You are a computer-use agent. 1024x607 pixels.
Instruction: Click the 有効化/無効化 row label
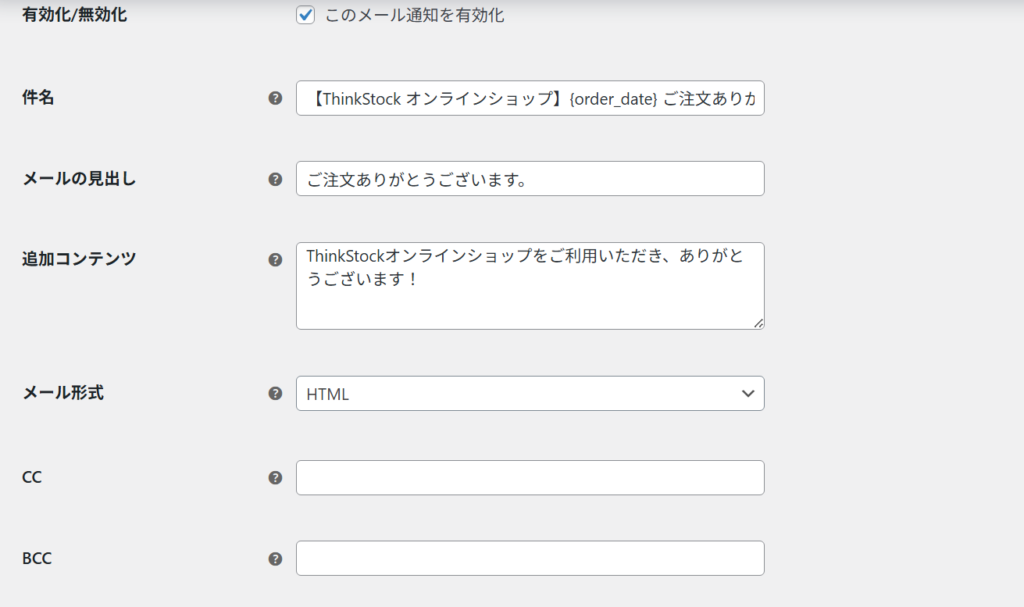tap(75, 16)
